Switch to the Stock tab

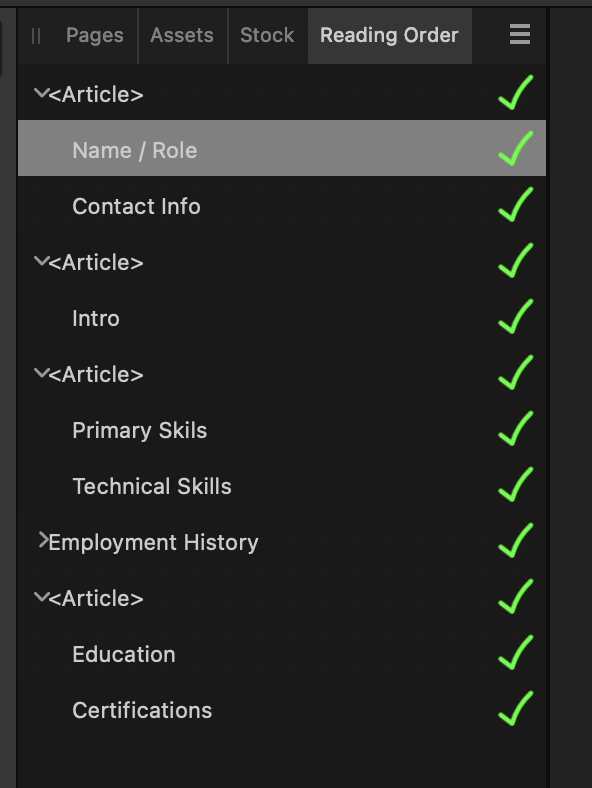pos(267,35)
